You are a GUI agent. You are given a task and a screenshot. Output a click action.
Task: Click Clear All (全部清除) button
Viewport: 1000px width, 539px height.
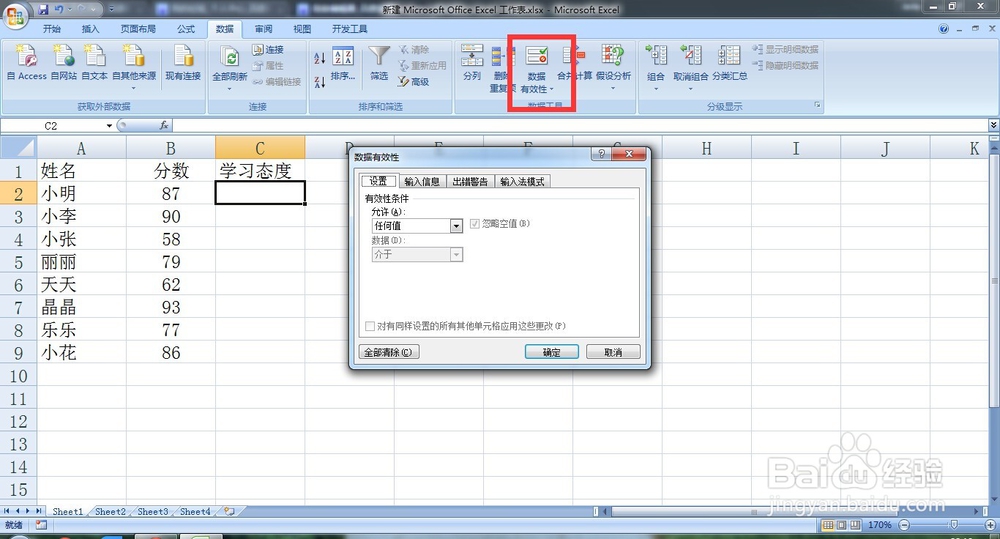(x=388, y=352)
